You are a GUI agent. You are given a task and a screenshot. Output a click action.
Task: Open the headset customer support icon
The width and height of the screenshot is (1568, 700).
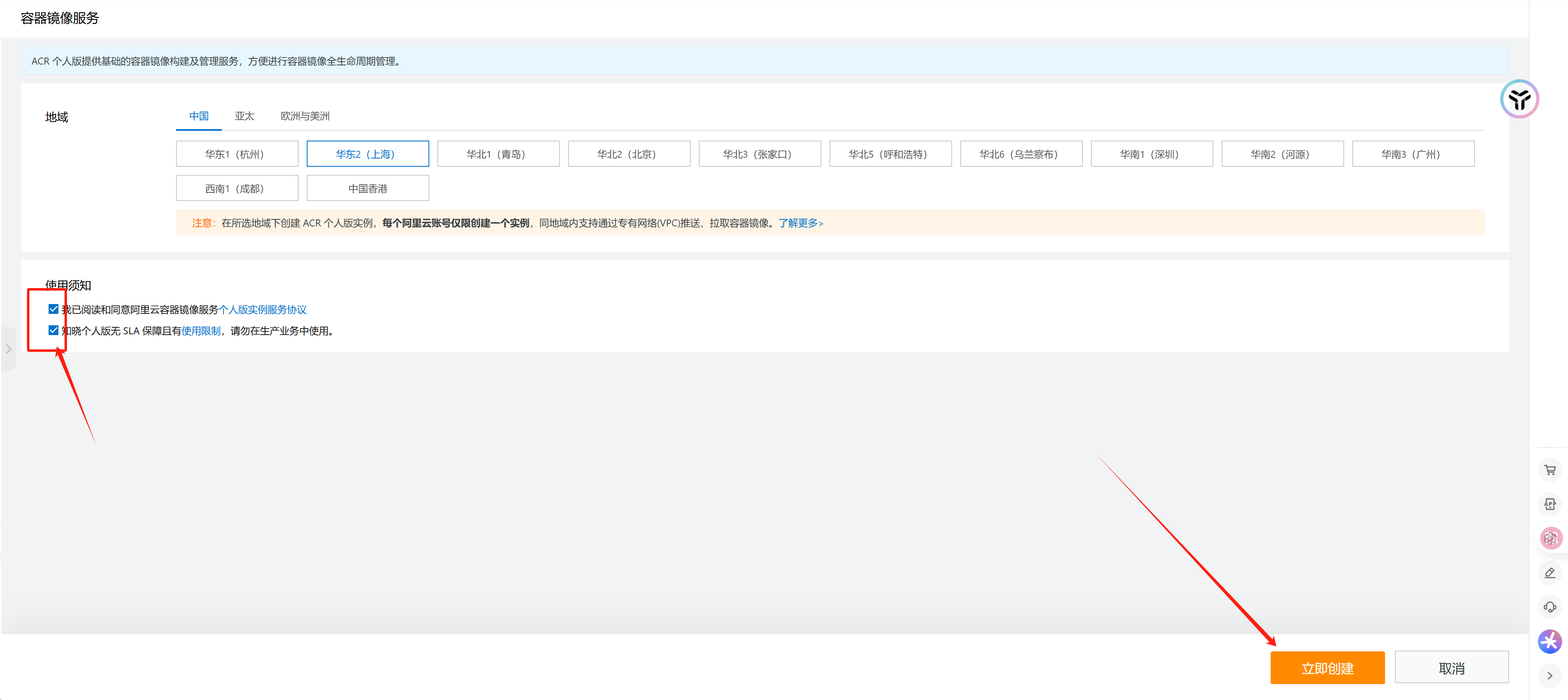(x=1550, y=607)
